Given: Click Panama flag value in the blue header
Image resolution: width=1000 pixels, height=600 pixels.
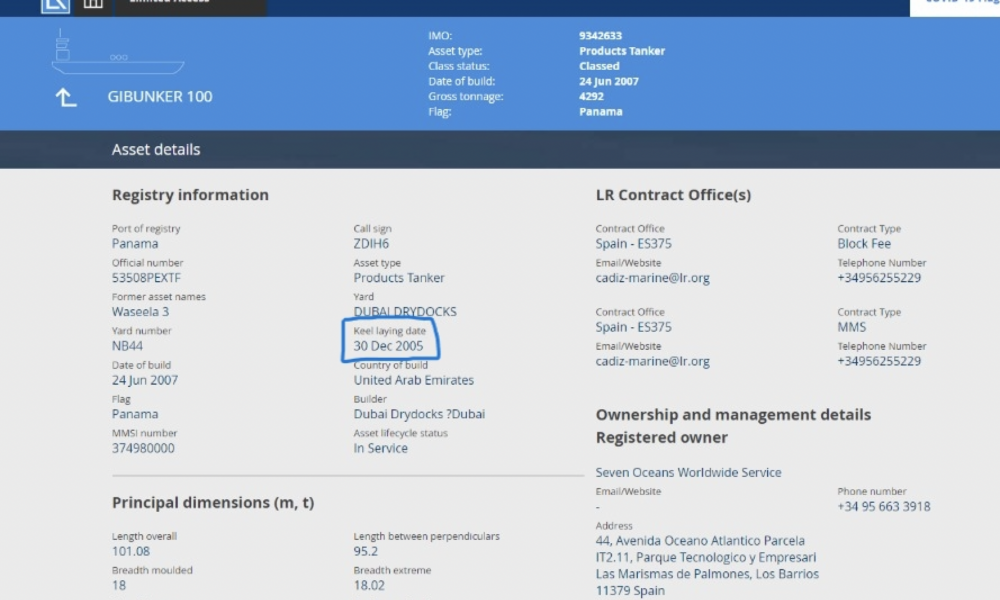Looking at the screenshot, I should (600, 112).
